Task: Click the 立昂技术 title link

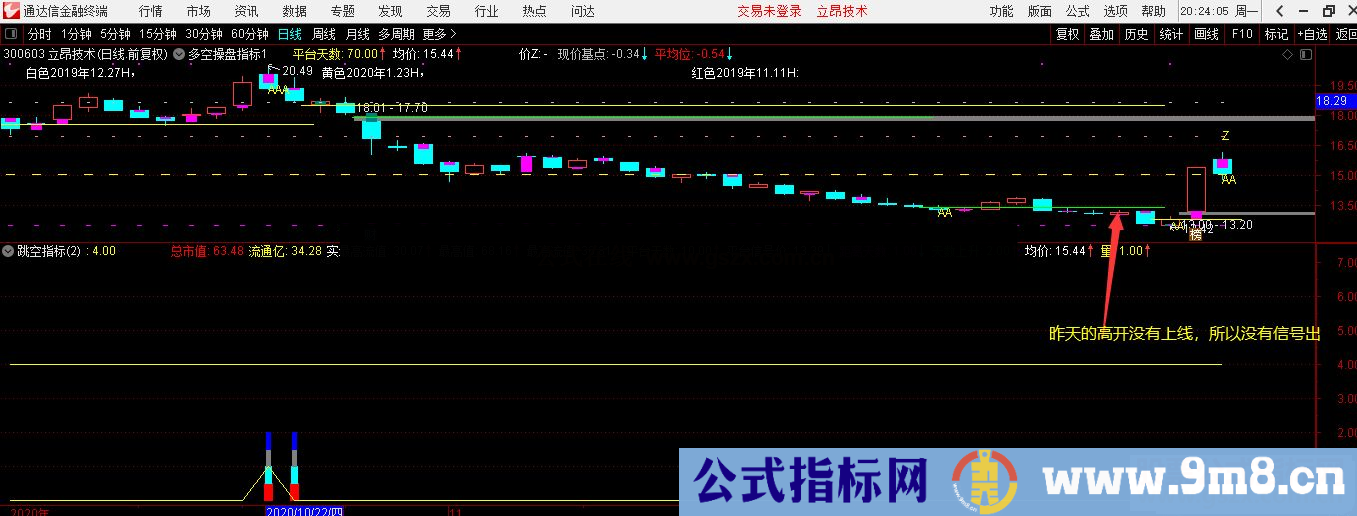Action: tap(842, 11)
